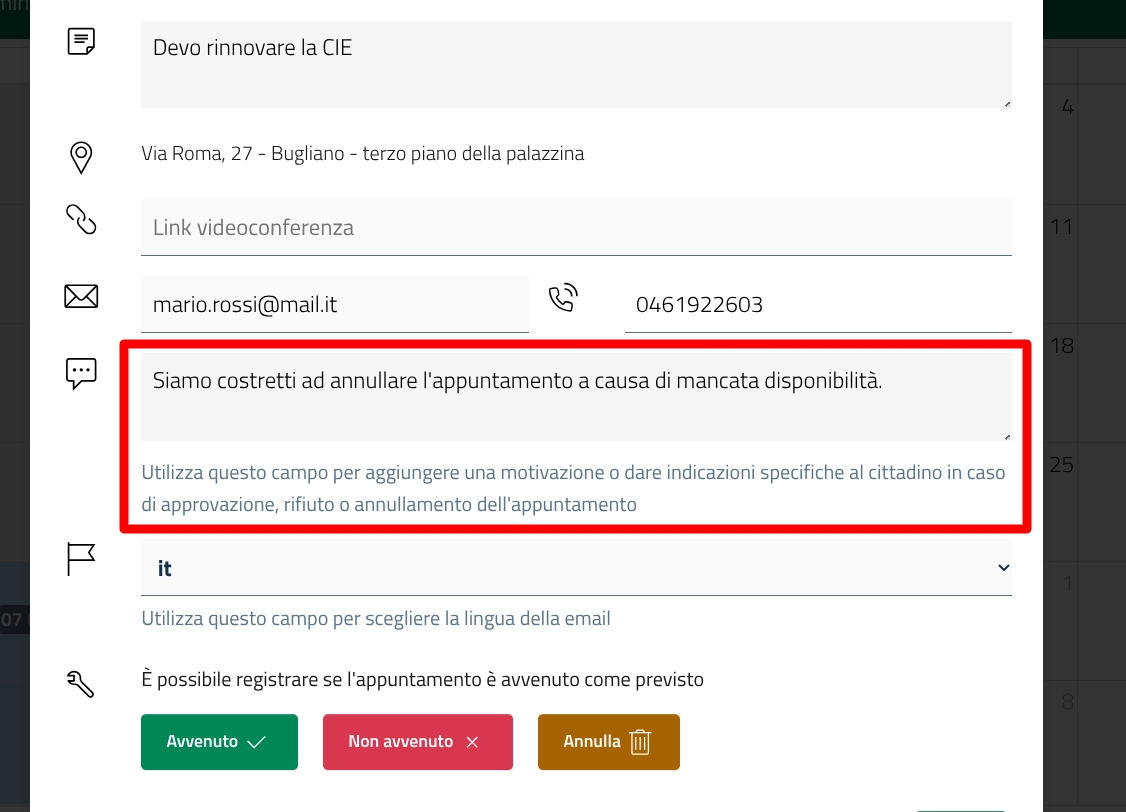Click into the cancellation reason message textarea

point(575,396)
